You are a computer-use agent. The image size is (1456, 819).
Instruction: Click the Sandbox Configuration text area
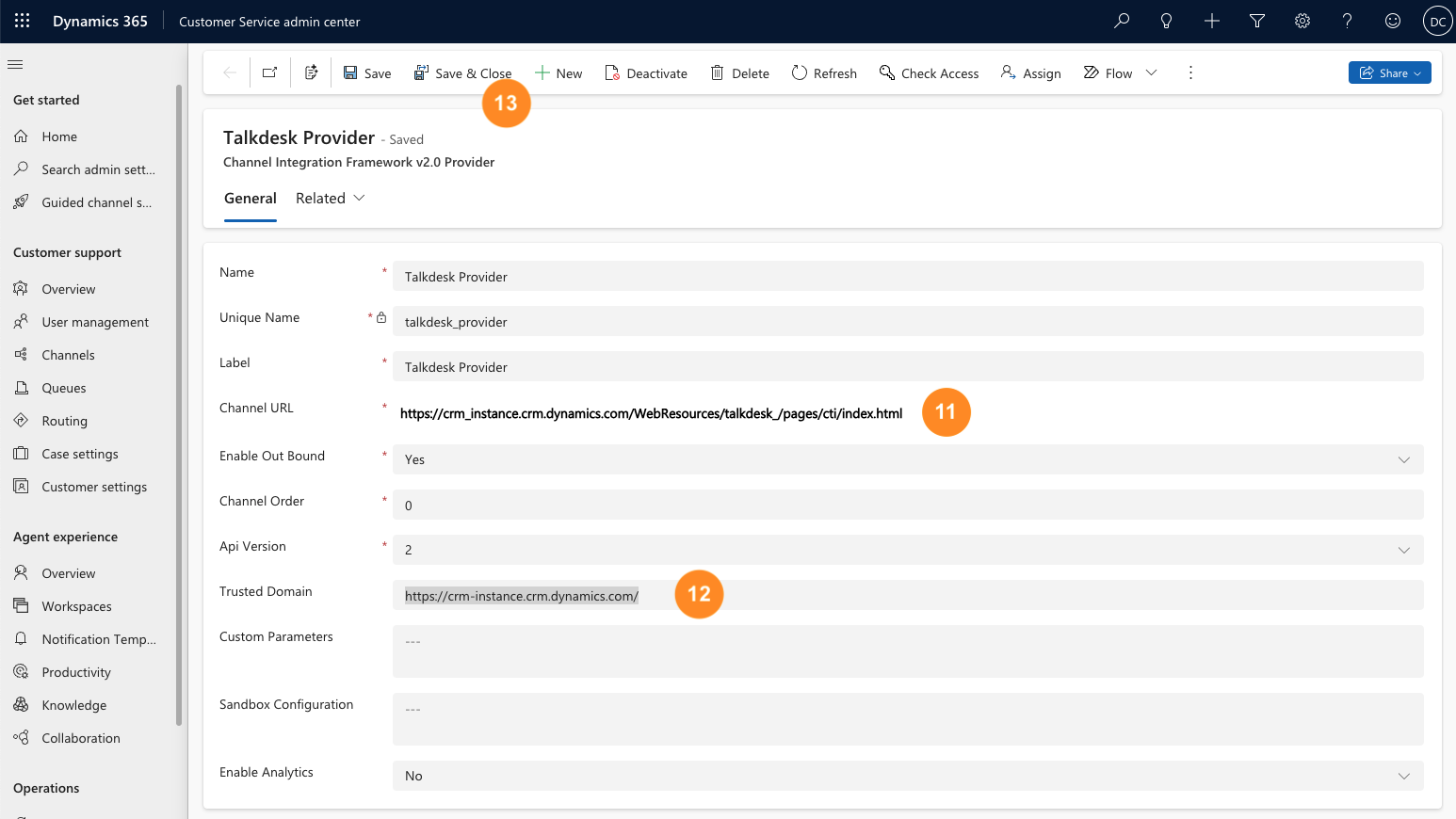(908, 719)
